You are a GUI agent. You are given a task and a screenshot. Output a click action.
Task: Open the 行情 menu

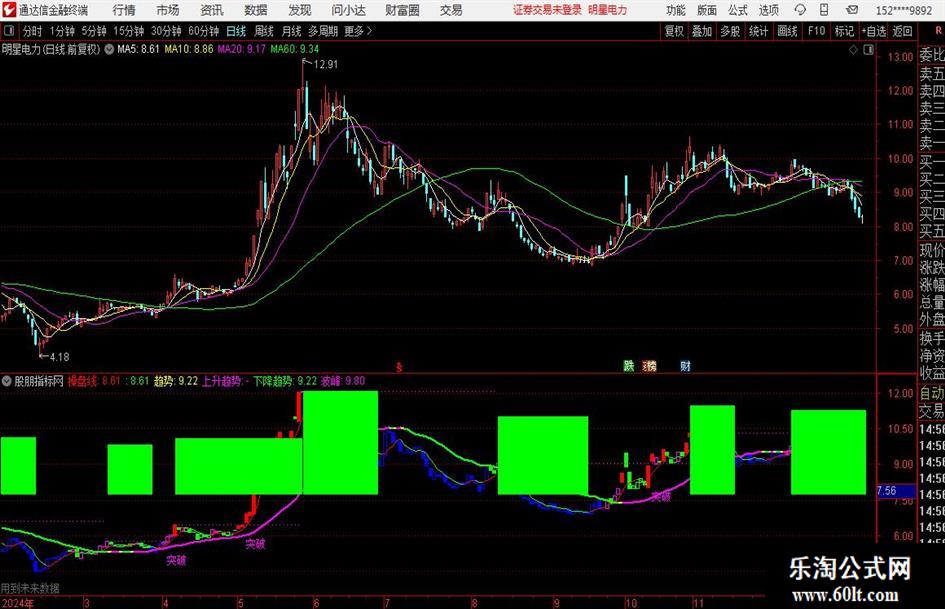click(x=124, y=10)
